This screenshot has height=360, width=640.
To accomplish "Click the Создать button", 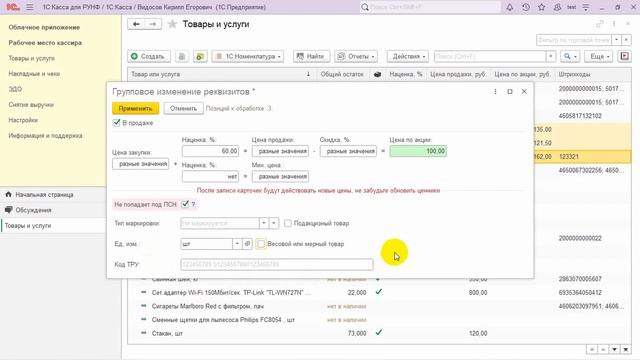I will click(x=149, y=56).
